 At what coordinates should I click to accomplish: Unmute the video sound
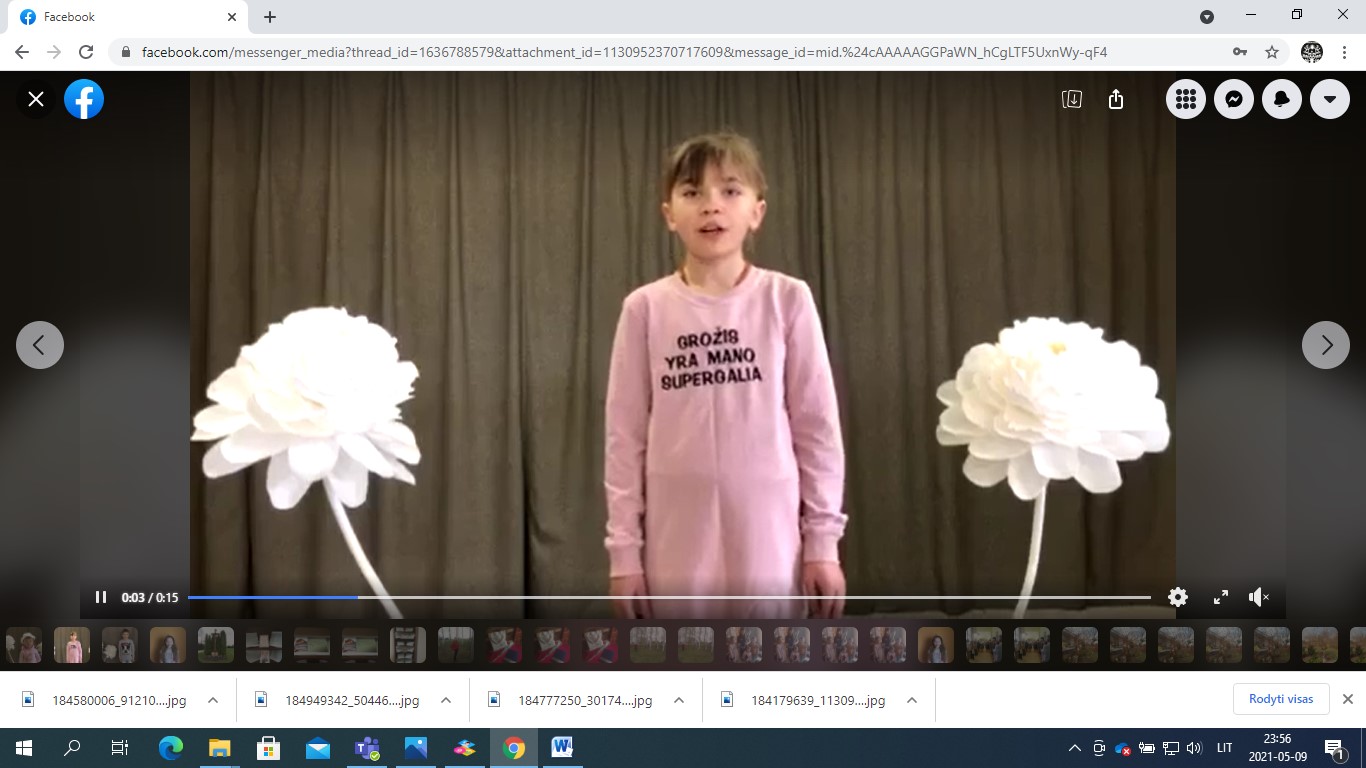1259,597
